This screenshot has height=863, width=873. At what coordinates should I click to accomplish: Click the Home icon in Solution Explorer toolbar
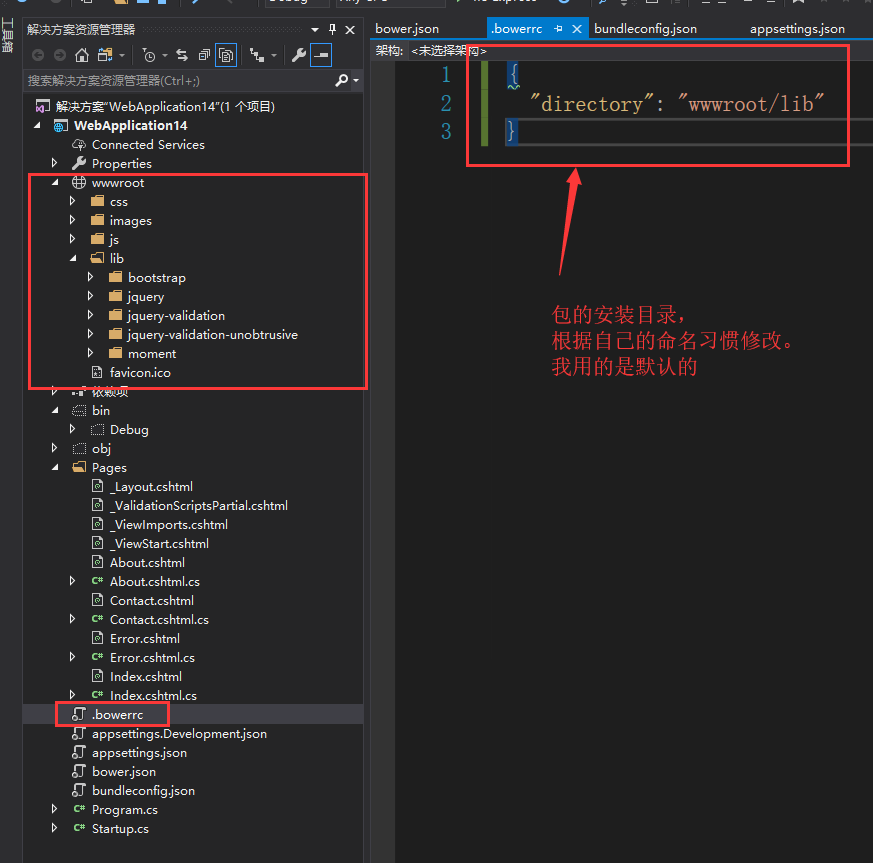[x=82, y=55]
